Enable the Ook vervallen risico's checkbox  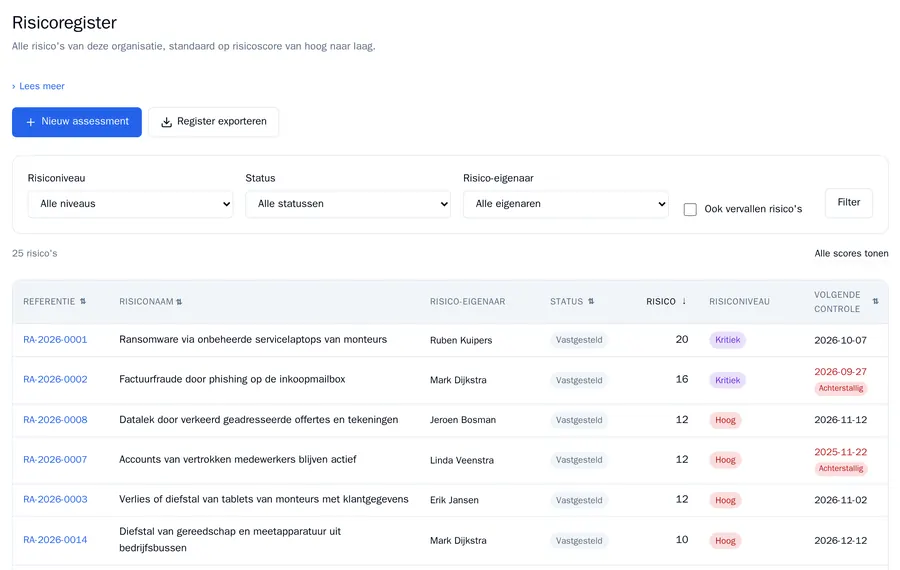[690, 209]
